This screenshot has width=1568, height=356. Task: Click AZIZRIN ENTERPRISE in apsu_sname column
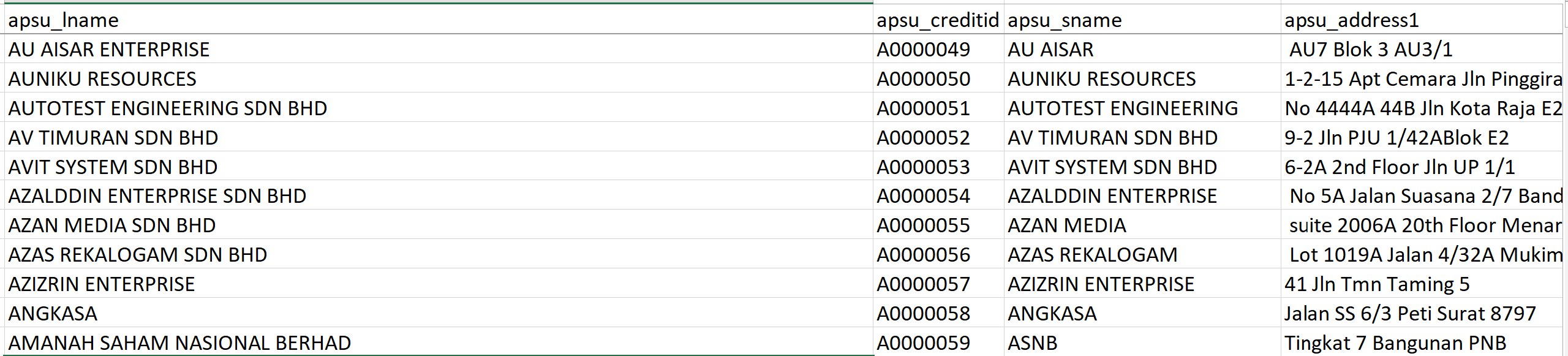(1142, 284)
